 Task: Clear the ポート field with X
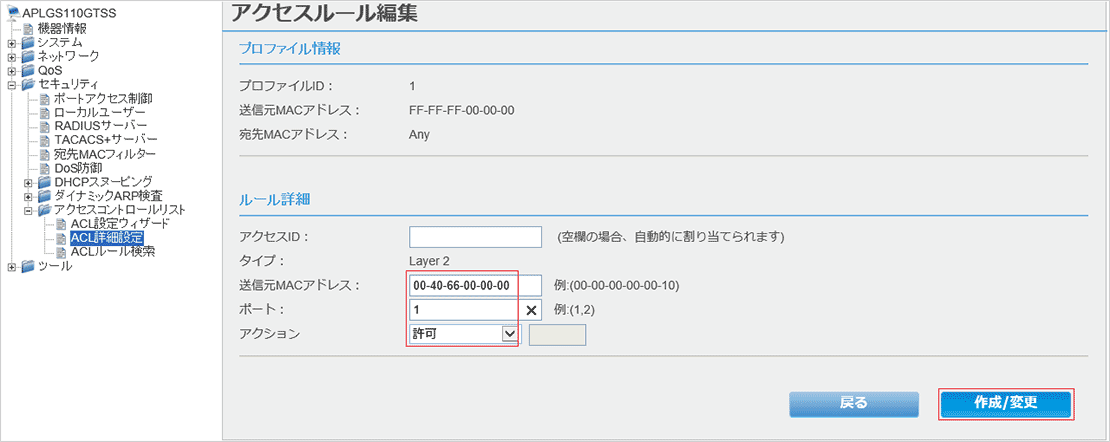pos(532,310)
